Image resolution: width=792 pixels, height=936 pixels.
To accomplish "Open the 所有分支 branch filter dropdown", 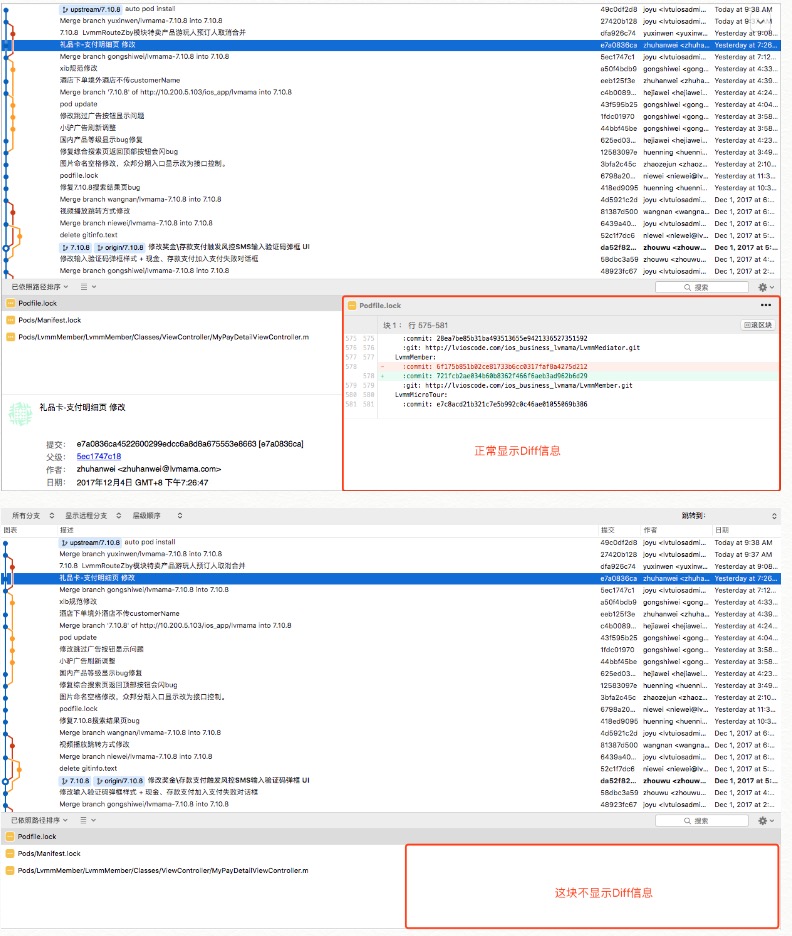I will 26,515.
